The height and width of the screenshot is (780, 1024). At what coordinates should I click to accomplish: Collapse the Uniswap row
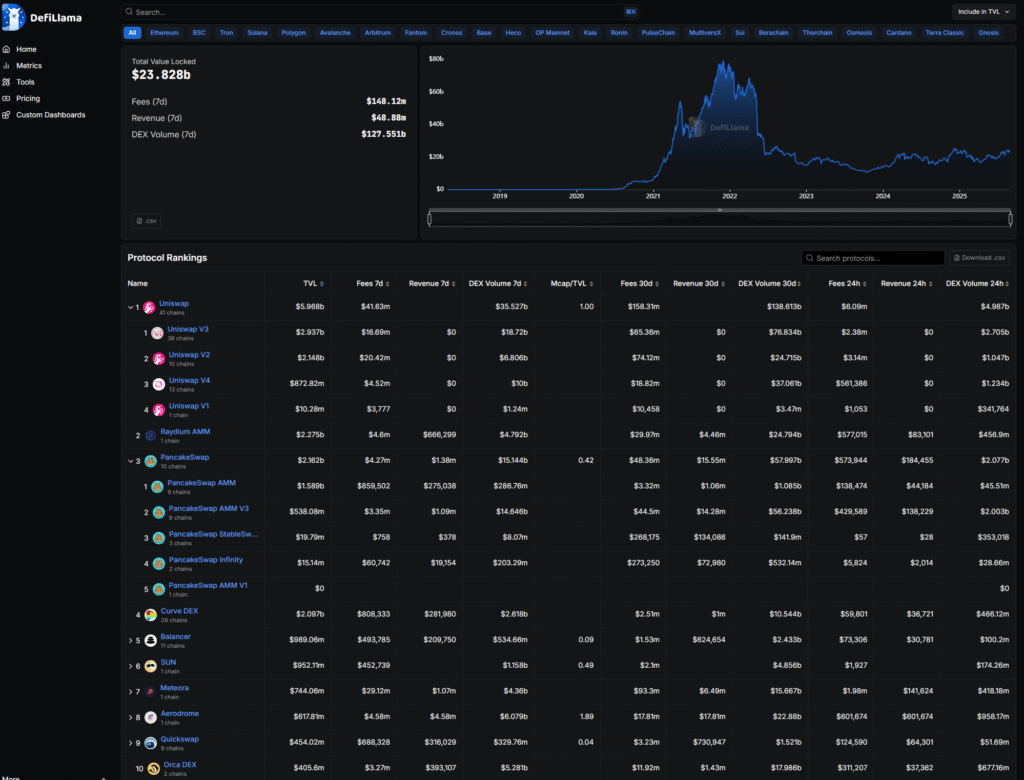(x=130, y=308)
